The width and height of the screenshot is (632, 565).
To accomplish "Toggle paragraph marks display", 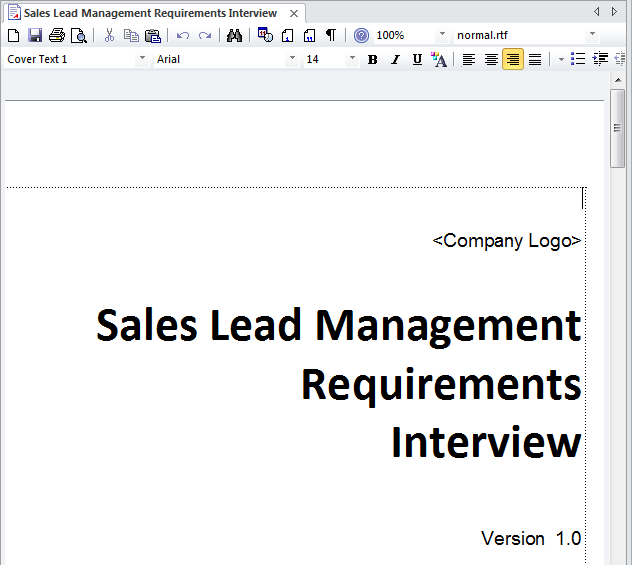I will coord(331,36).
